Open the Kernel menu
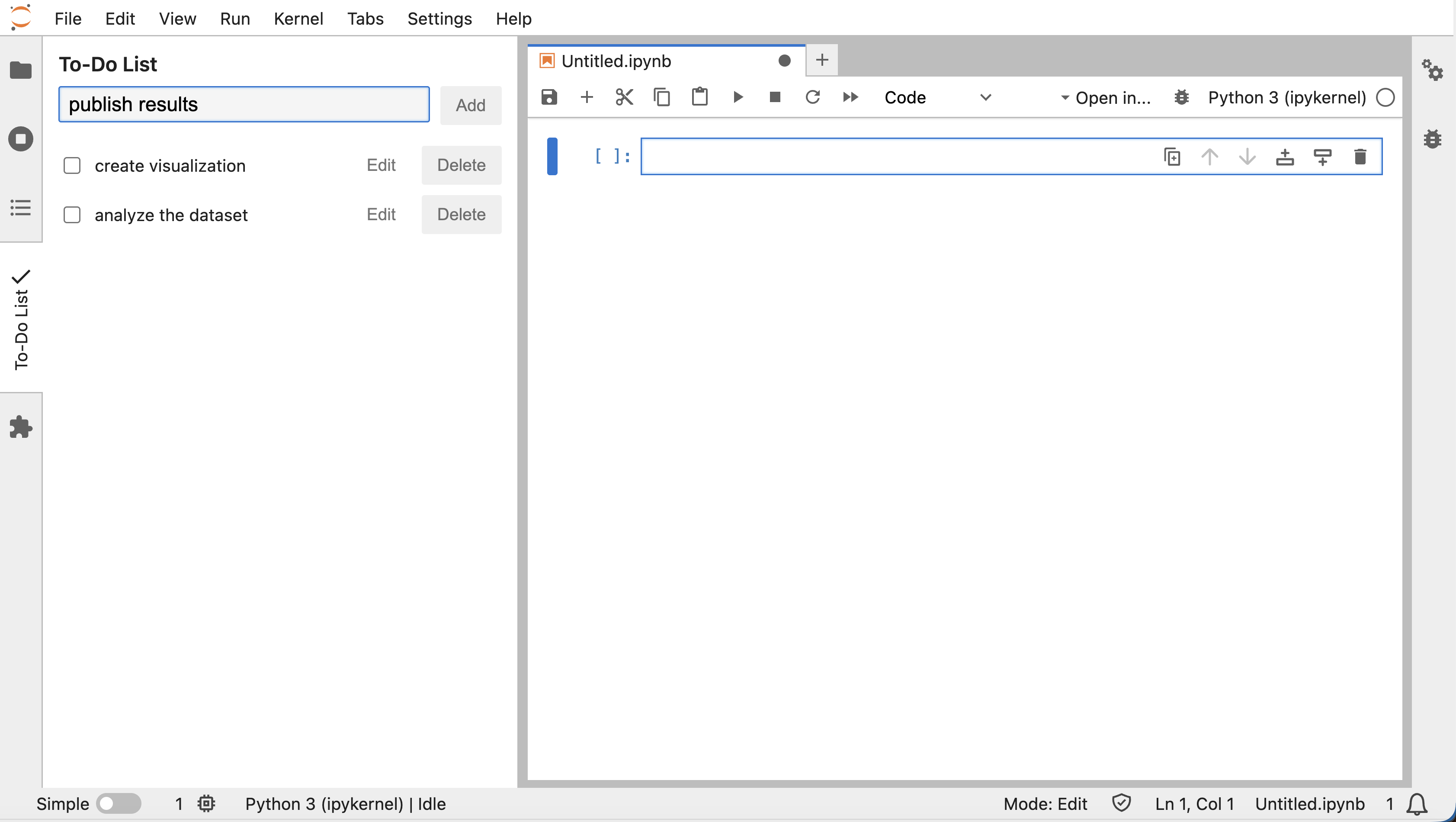 click(298, 18)
